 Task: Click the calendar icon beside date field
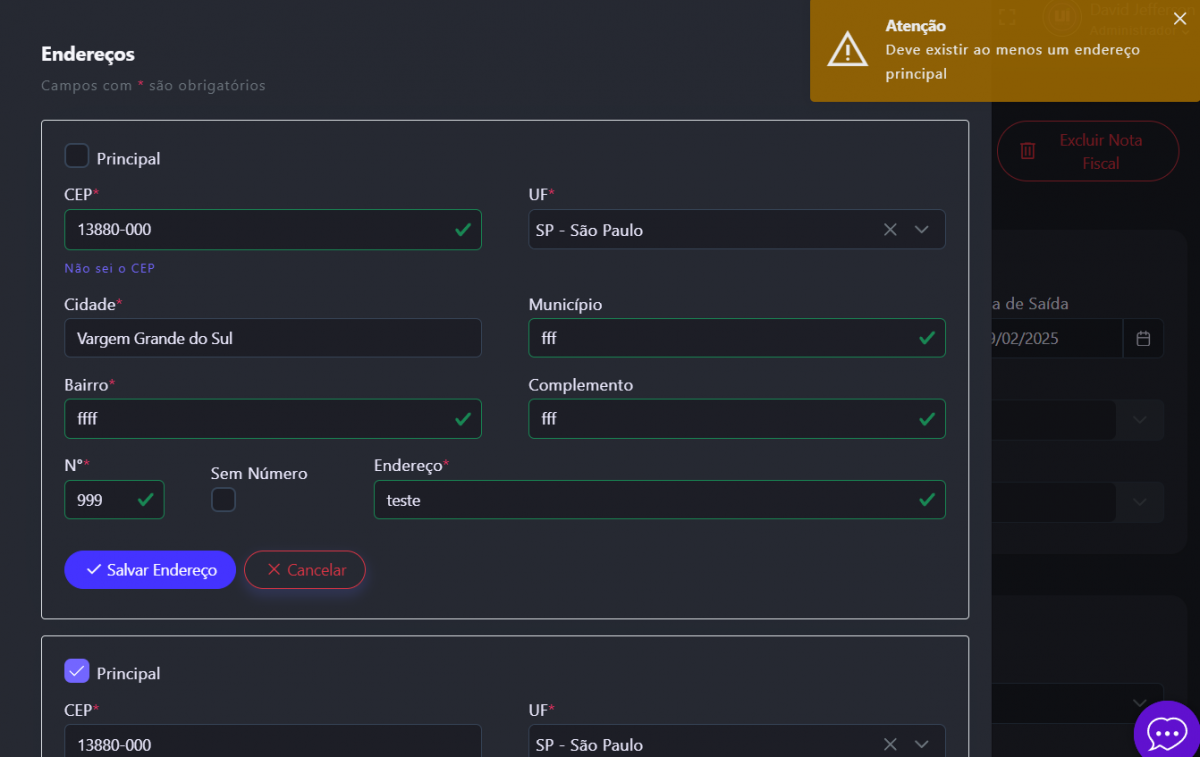pos(1143,338)
